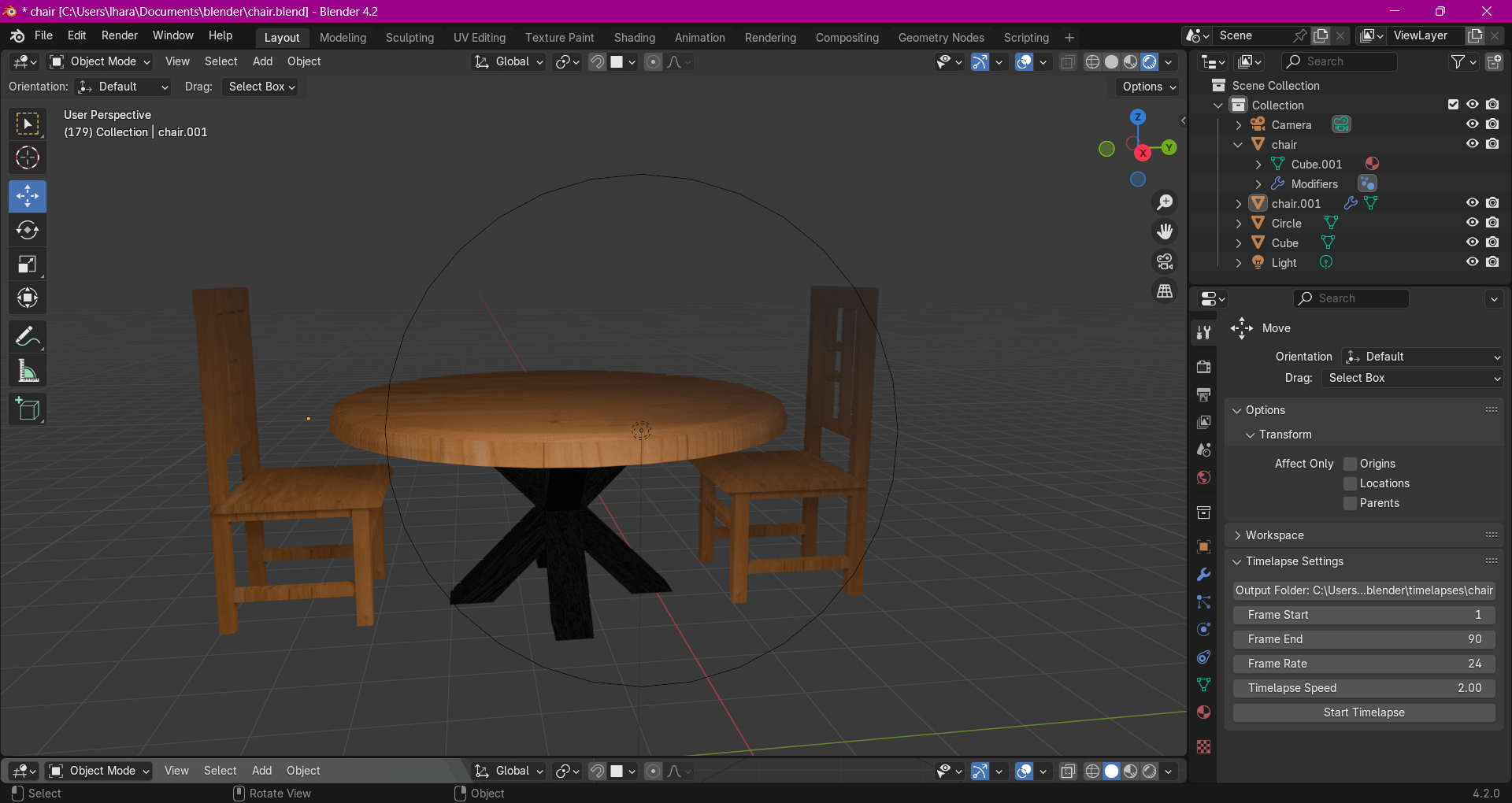Click the properties editor Search field

[x=1351, y=298]
